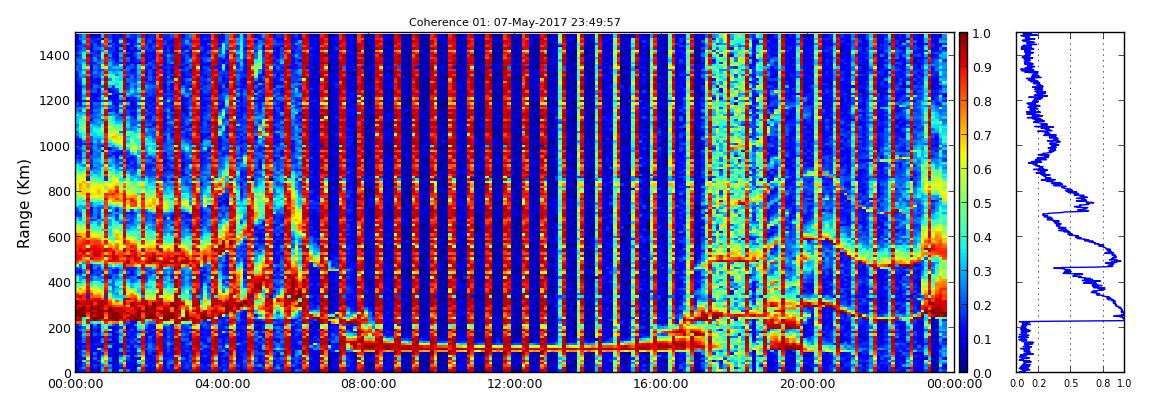Click the colorbar 0.5 tick label

point(983,204)
